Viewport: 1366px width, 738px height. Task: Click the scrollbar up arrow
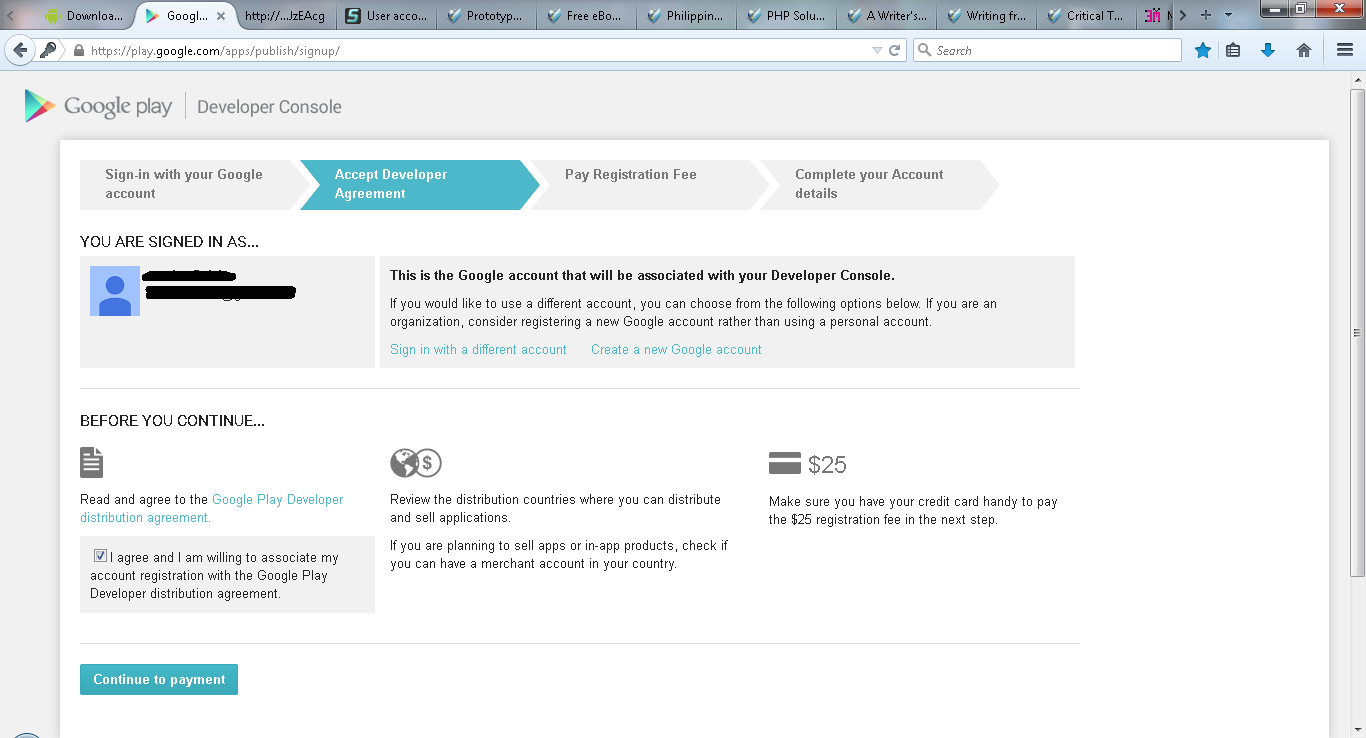[1357, 80]
